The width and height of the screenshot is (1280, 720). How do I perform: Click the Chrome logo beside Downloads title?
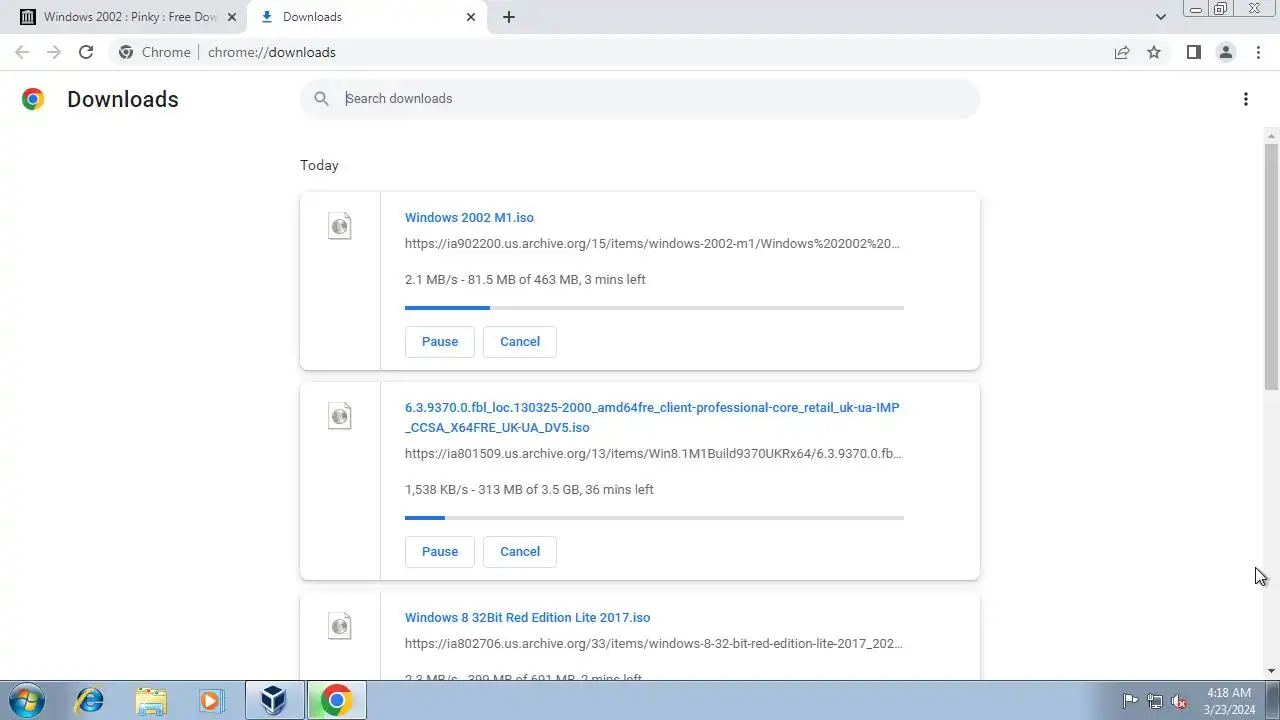click(33, 99)
